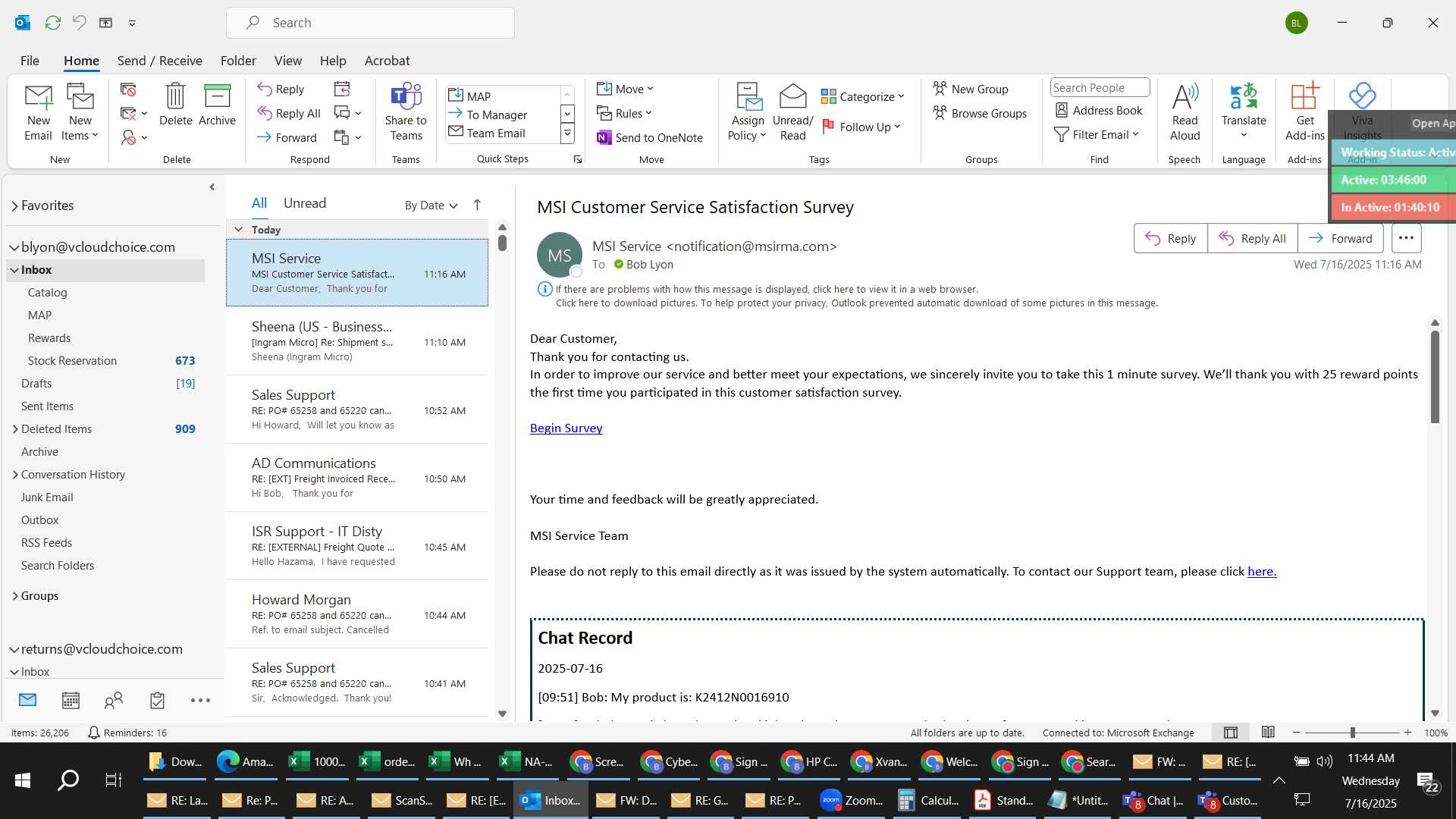Open more navigation options ellipsis
The width and height of the screenshot is (1456, 819).
(200, 701)
